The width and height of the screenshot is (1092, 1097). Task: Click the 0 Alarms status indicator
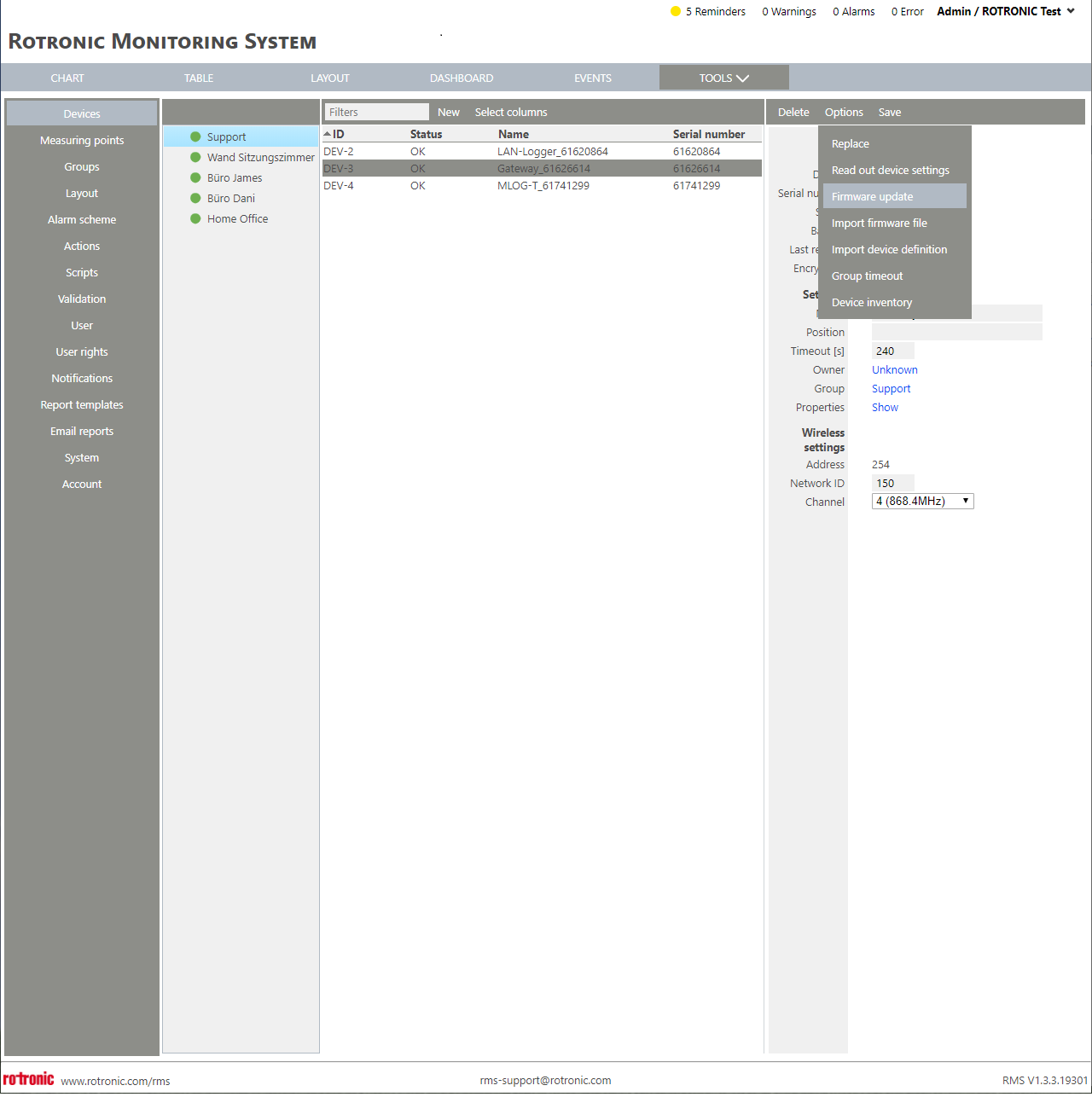pos(854,12)
